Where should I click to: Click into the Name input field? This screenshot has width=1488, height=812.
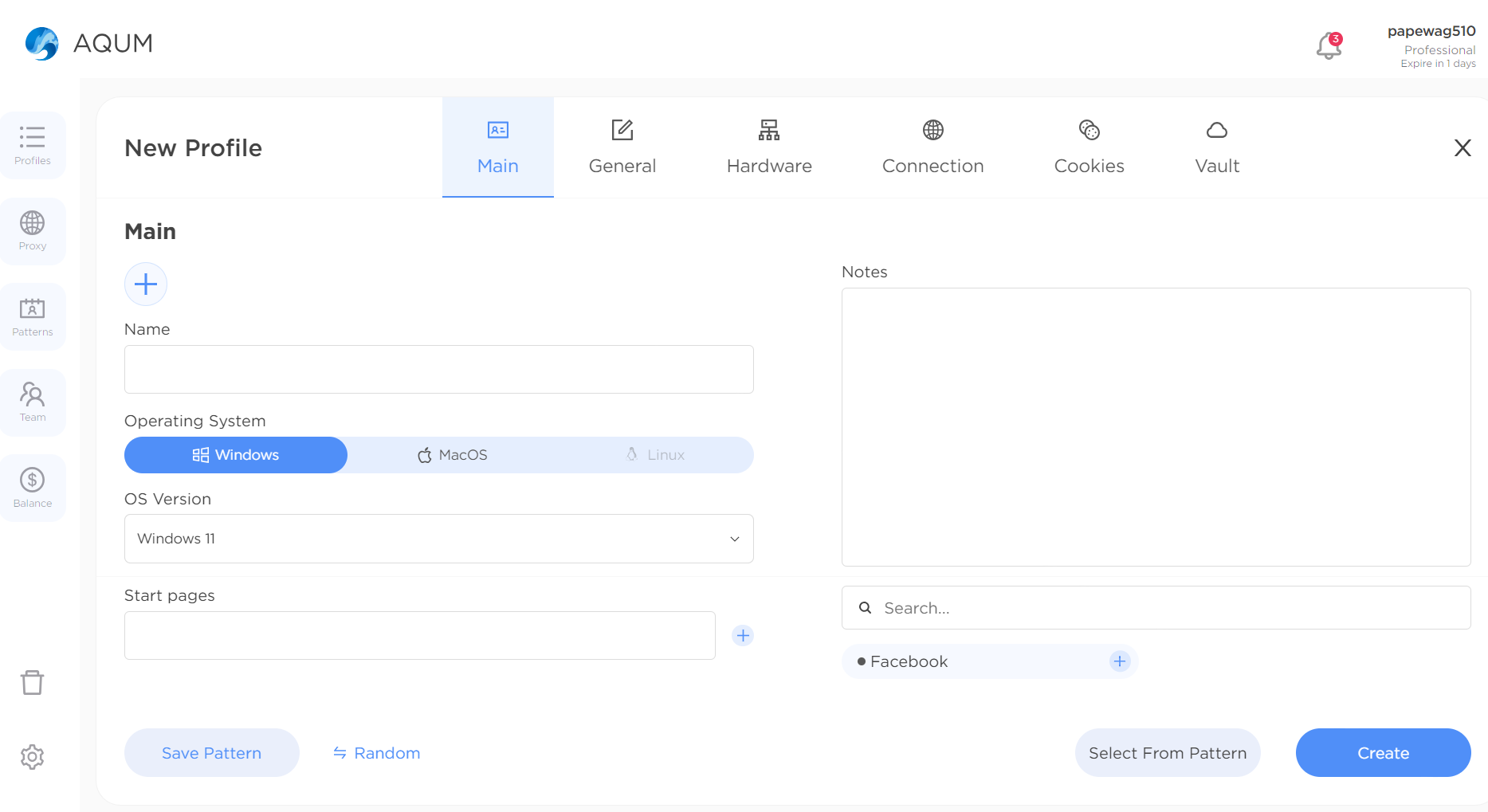(x=438, y=369)
